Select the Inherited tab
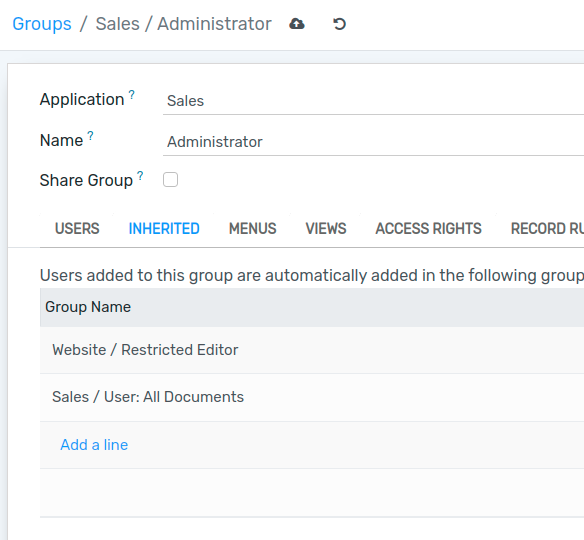Viewport: 584px width, 540px height. point(164,229)
